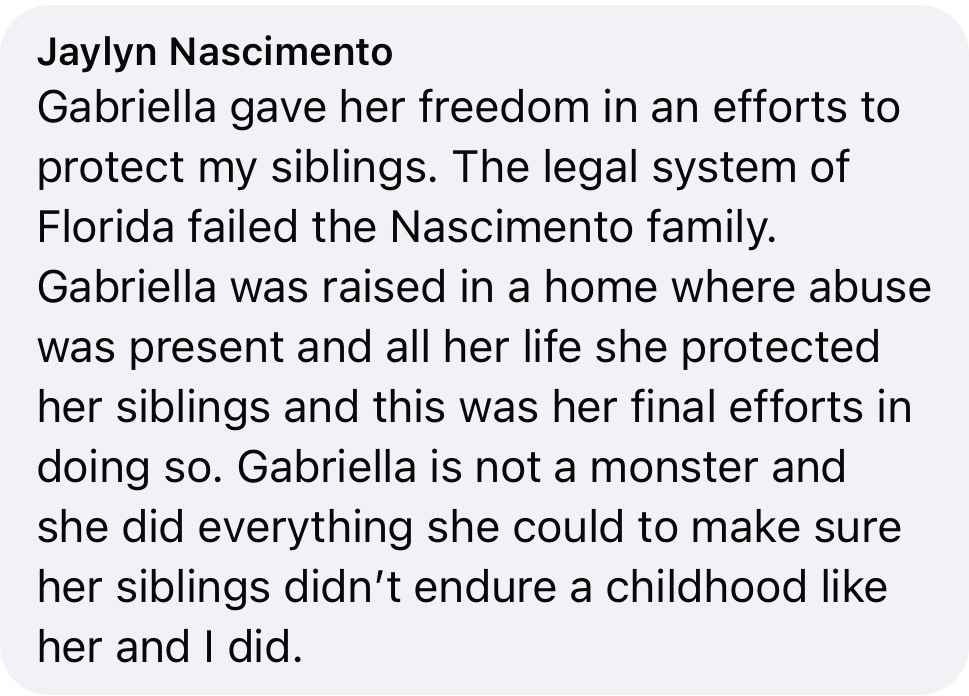Screen dimensions: 969x696
Task: Click the word "abuse" in the comment
Action: (x=870, y=286)
